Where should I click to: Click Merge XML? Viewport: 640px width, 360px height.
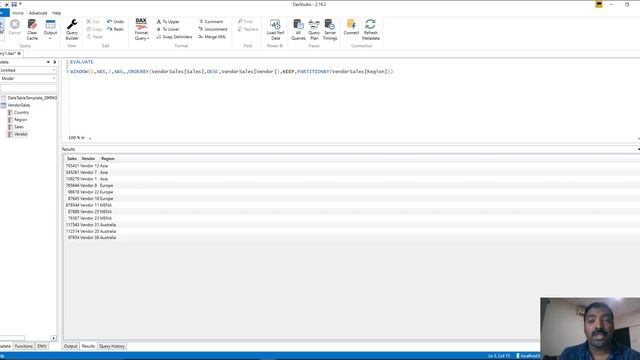(x=212, y=37)
